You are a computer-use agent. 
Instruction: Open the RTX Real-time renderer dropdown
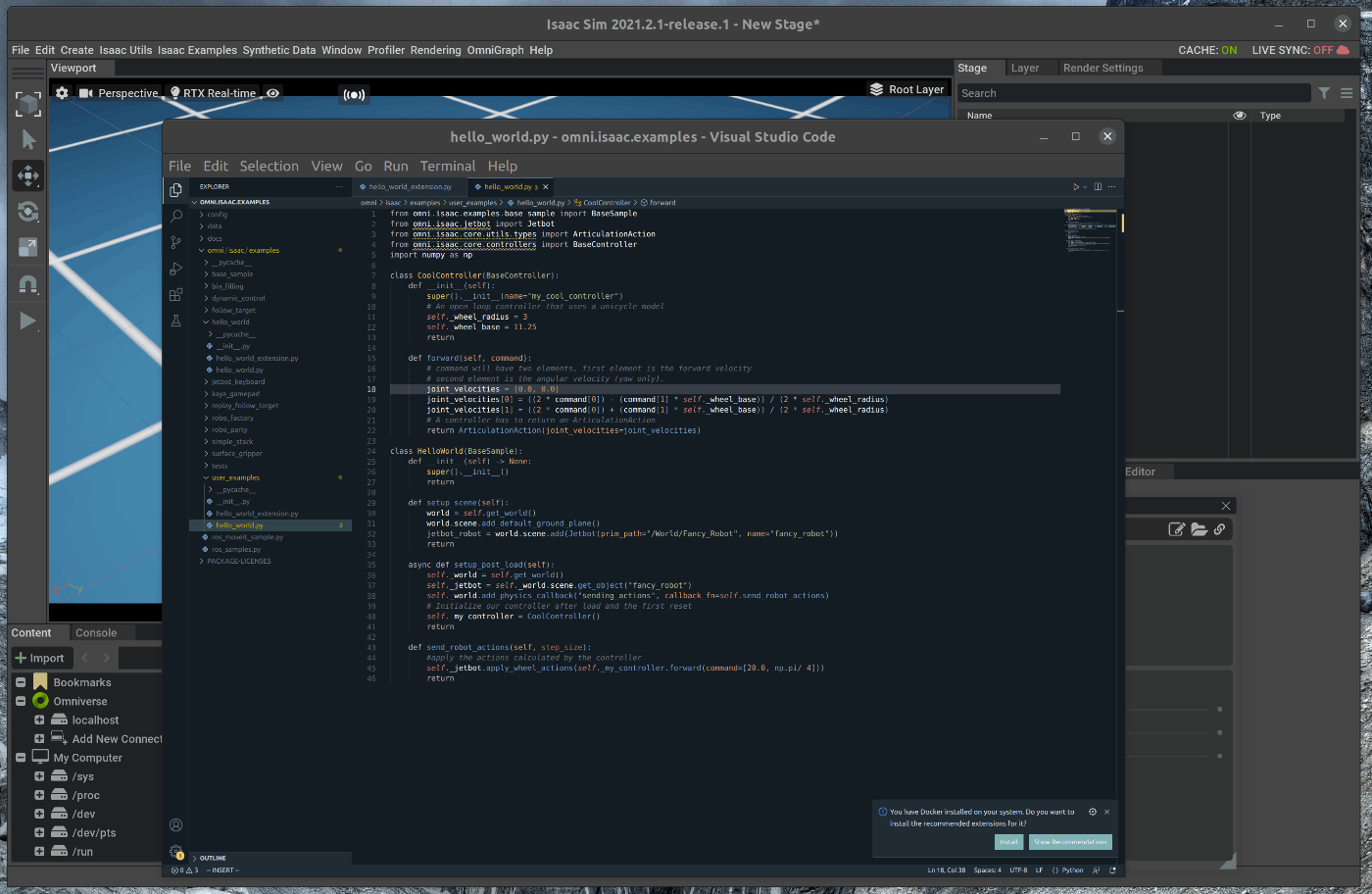click(213, 93)
